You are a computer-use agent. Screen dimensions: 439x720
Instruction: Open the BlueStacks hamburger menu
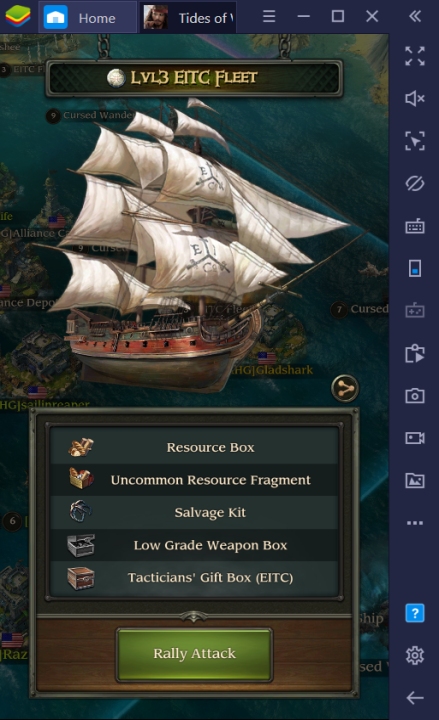pyautogui.click(x=269, y=17)
